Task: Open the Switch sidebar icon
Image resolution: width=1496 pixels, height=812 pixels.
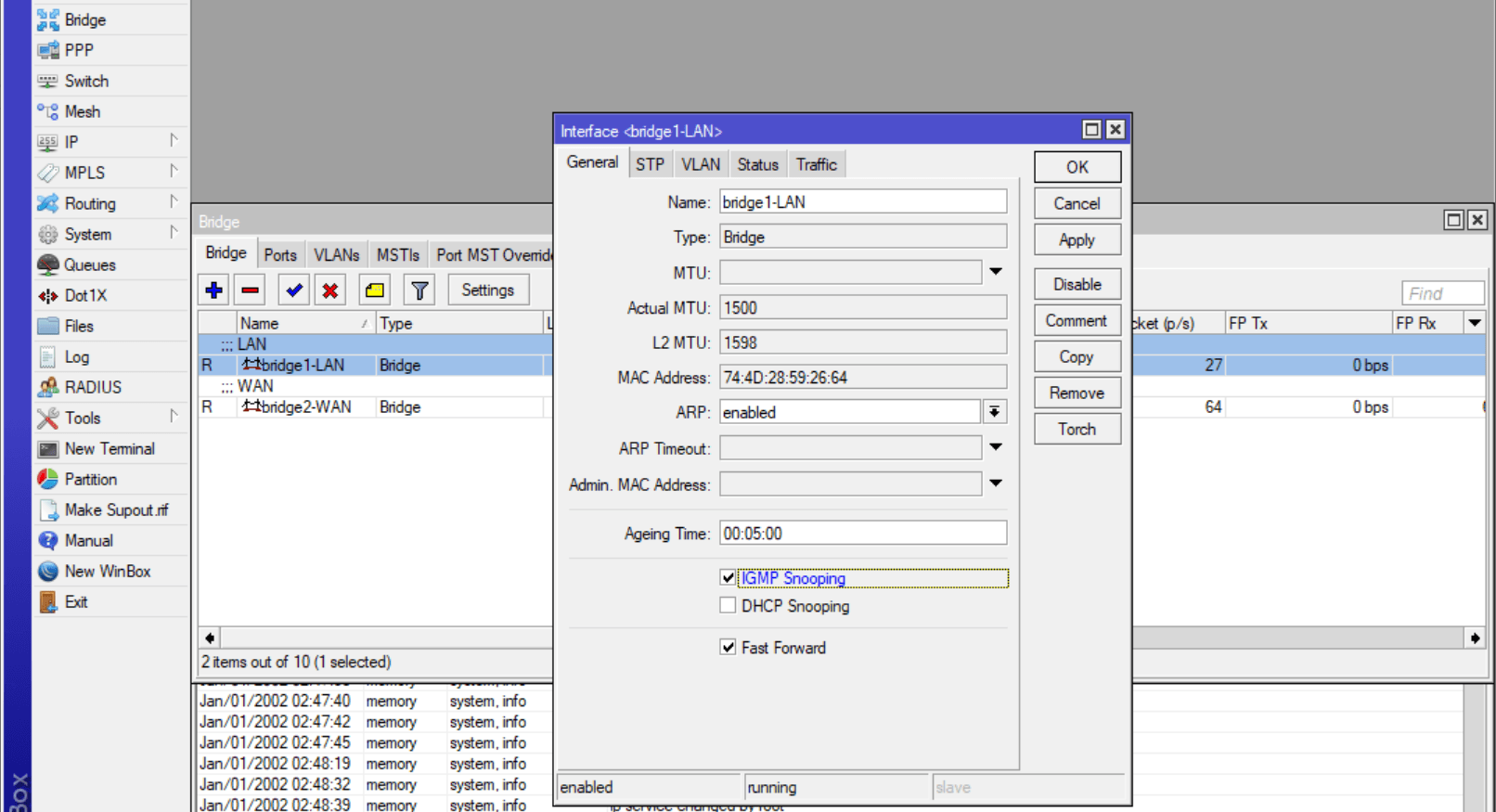Action: (x=48, y=81)
